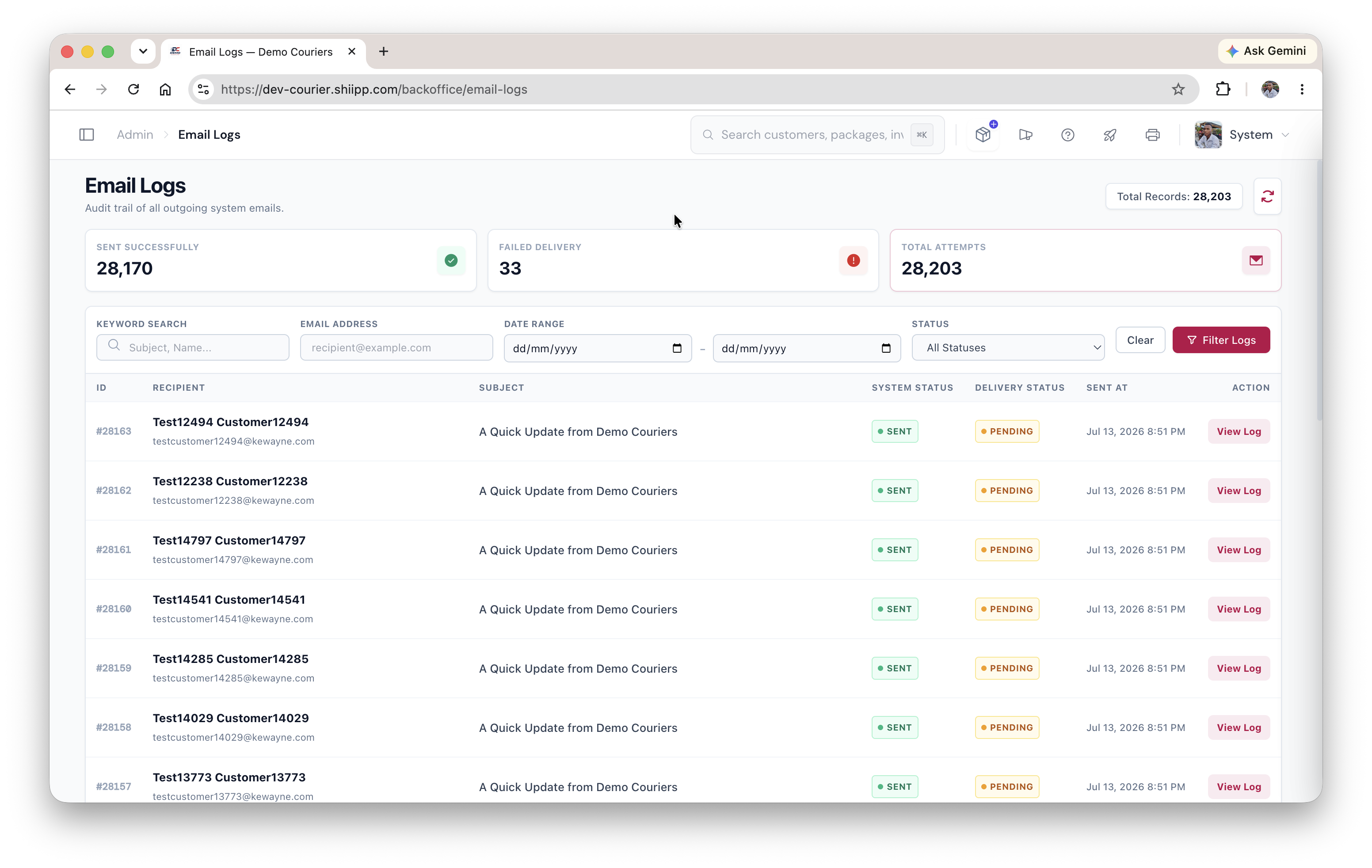Click the Filter Logs button
The width and height of the screenshot is (1372, 868).
[1221, 340]
